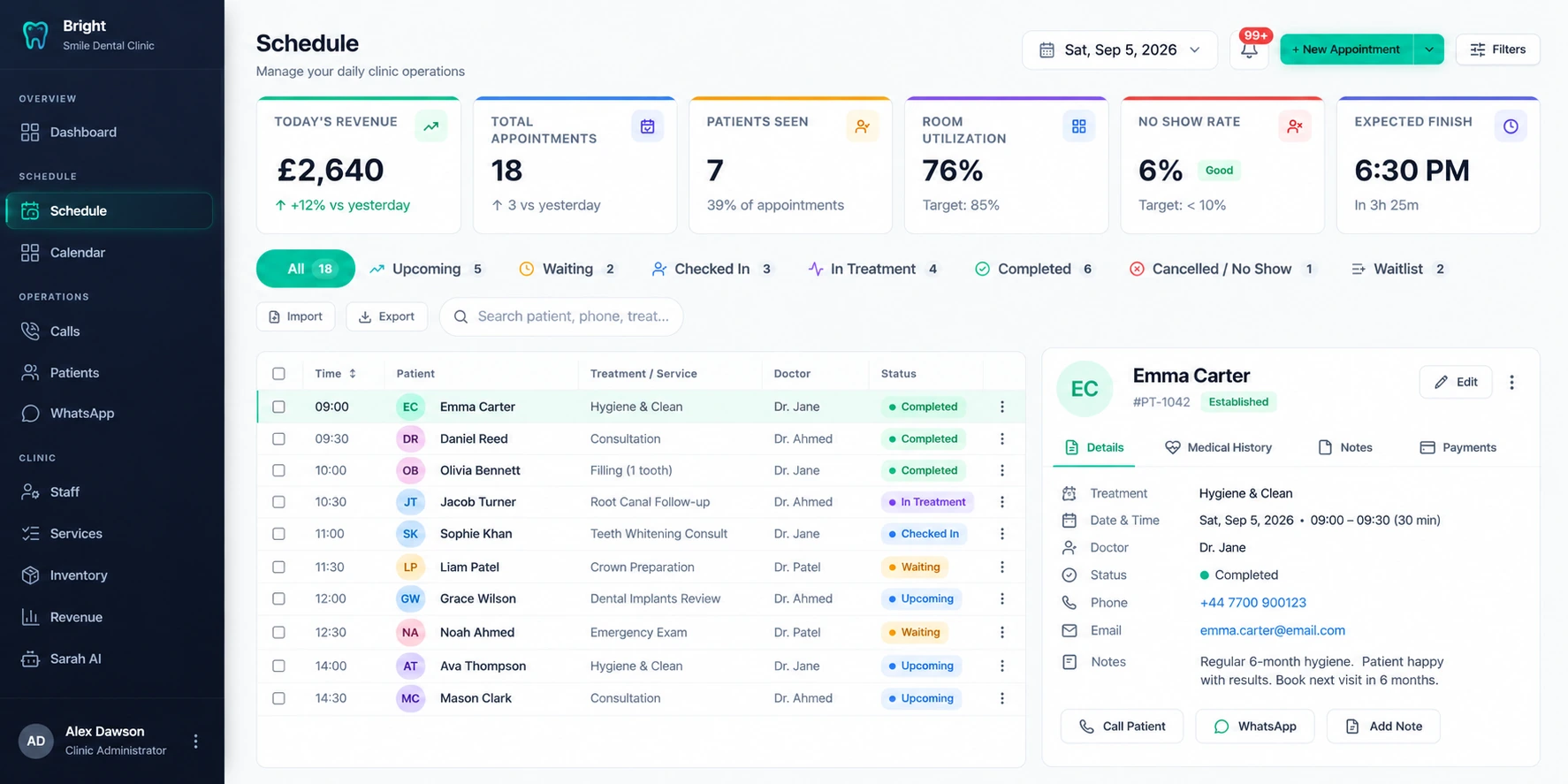Open Alex Dawson's account menu

coord(195,742)
